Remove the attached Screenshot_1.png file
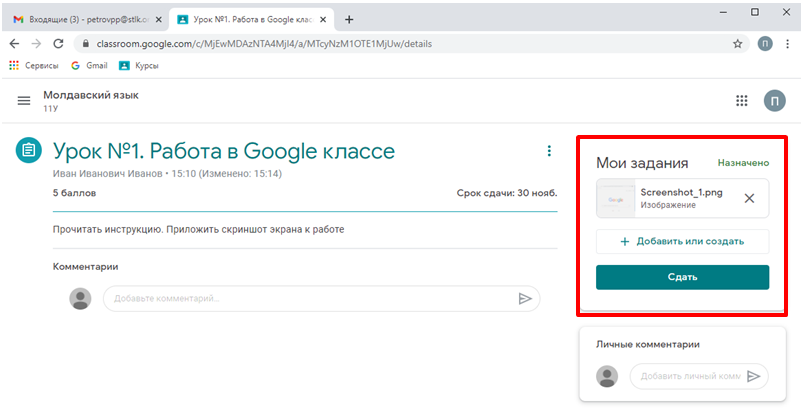The width and height of the screenshot is (804, 414). pyautogui.click(x=749, y=198)
